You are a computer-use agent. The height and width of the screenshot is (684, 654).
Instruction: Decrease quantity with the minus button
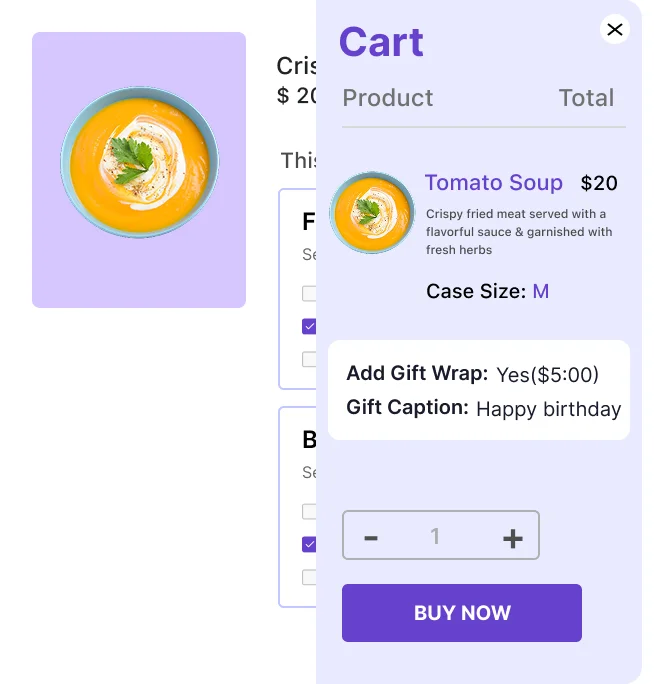click(371, 537)
